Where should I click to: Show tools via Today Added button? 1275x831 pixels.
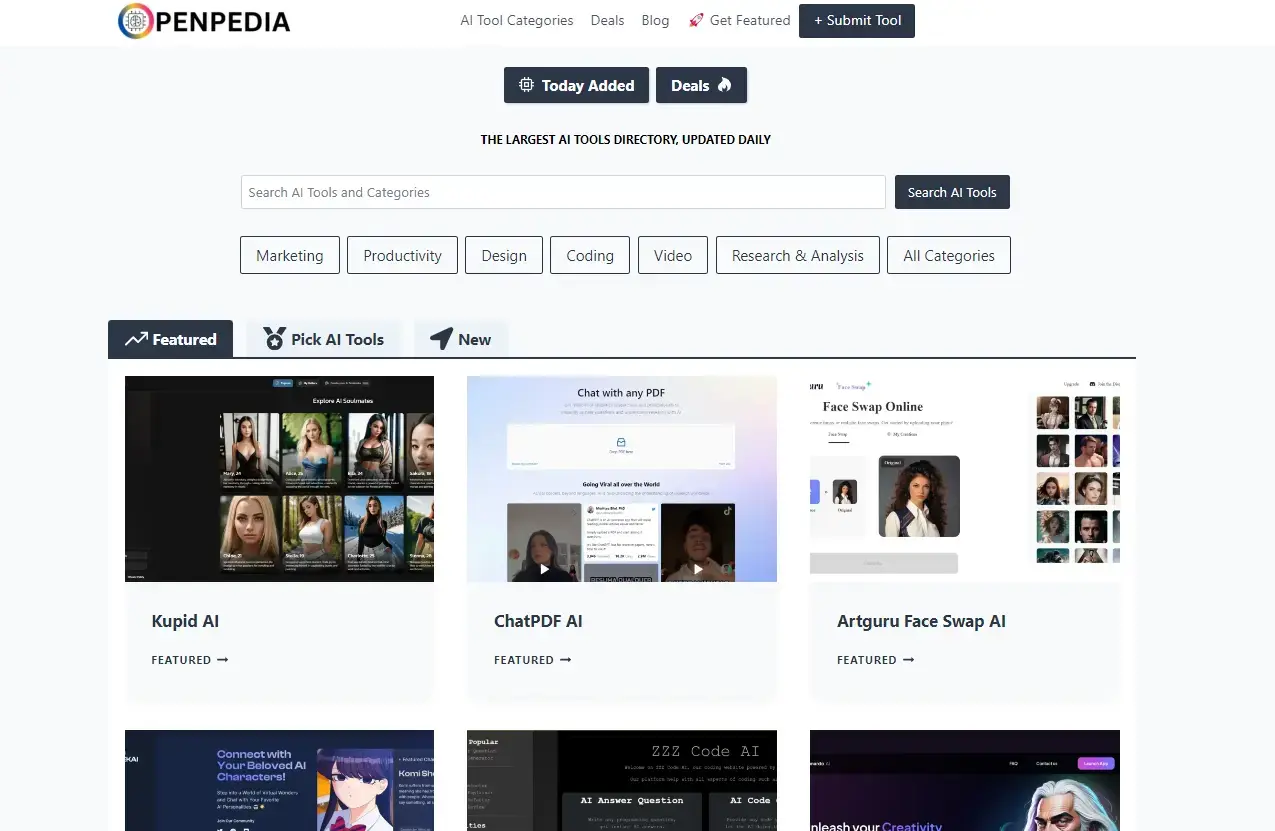[576, 86]
